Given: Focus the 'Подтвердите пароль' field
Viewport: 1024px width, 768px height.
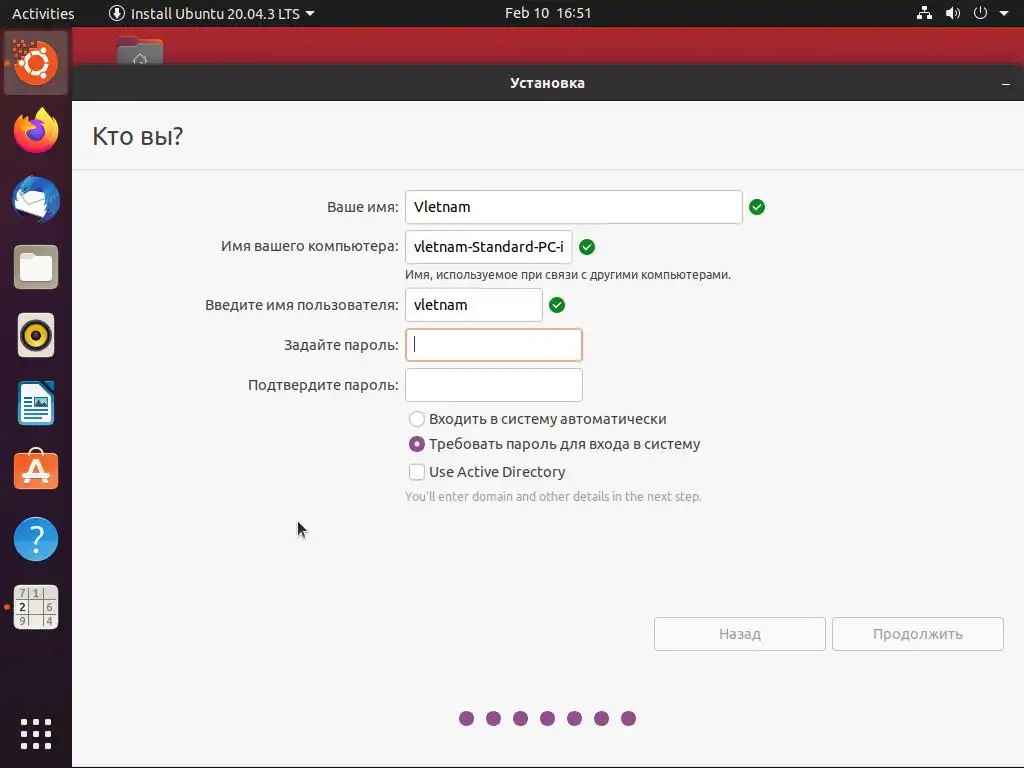Looking at the screenshot, I should tap(494, 385).
